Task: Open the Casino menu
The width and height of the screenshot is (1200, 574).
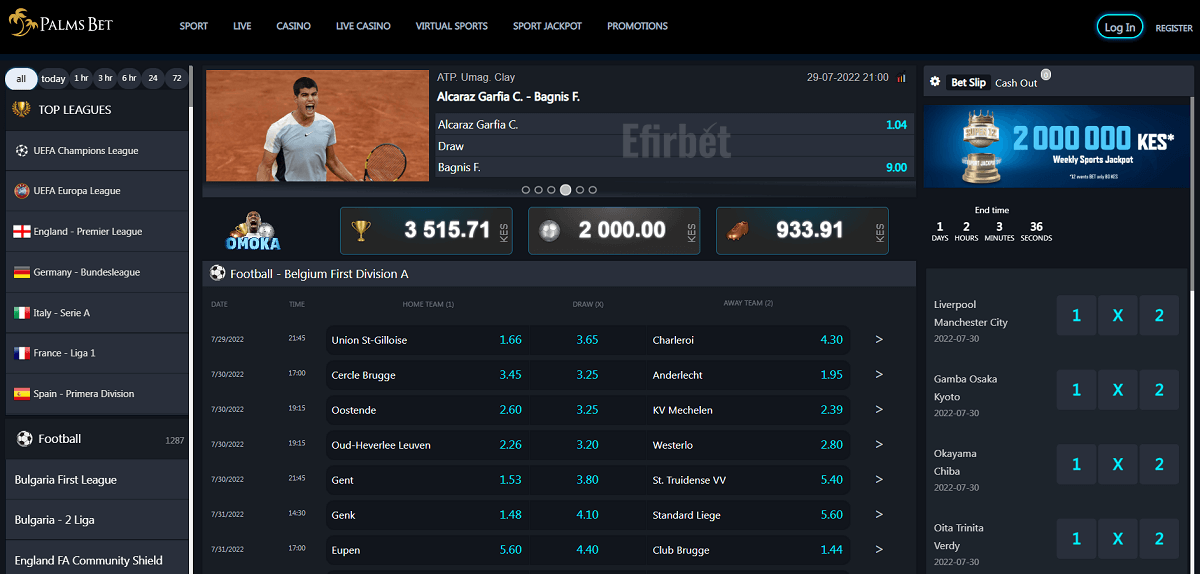Action: pos(293,26)
